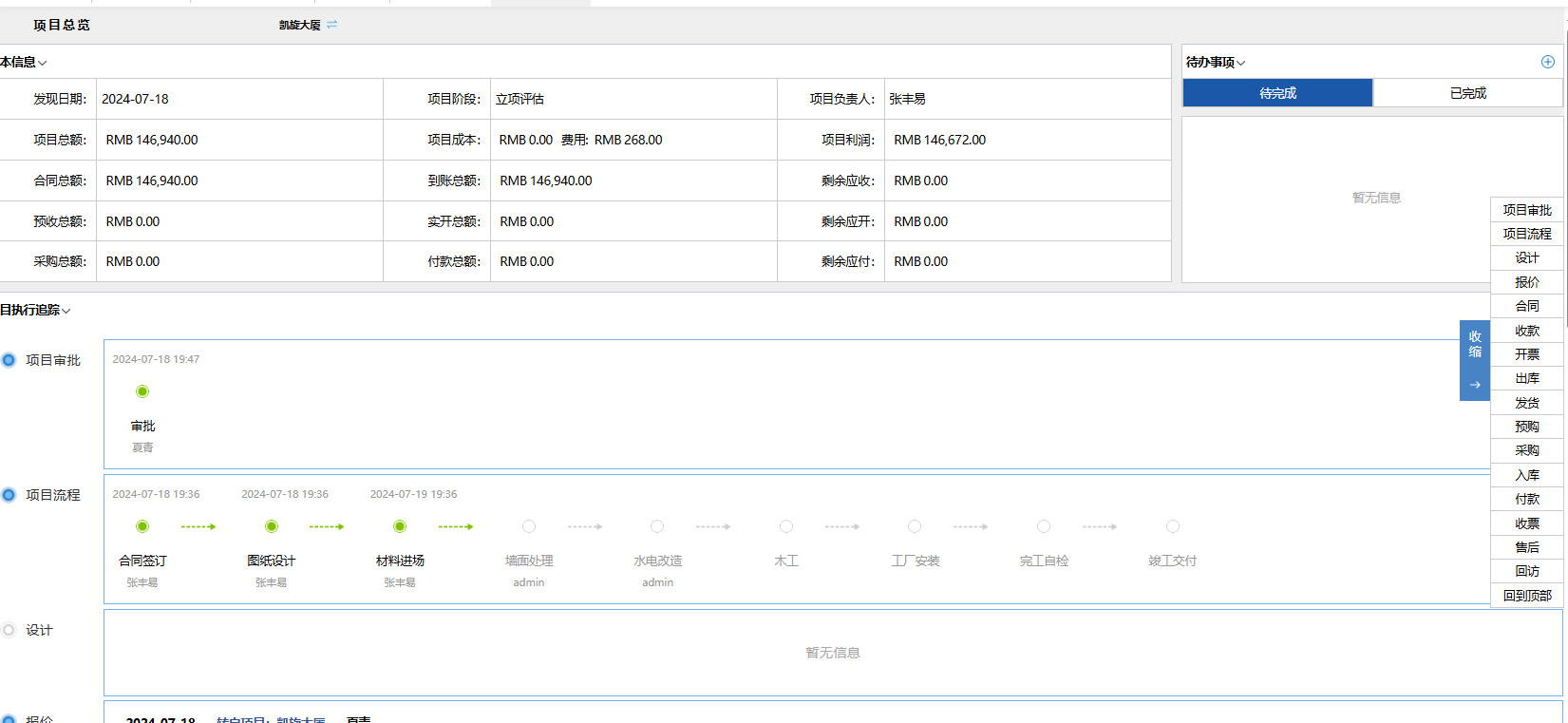
Task: Jump to 售后 in side menu
Action: pos(1527,547)
